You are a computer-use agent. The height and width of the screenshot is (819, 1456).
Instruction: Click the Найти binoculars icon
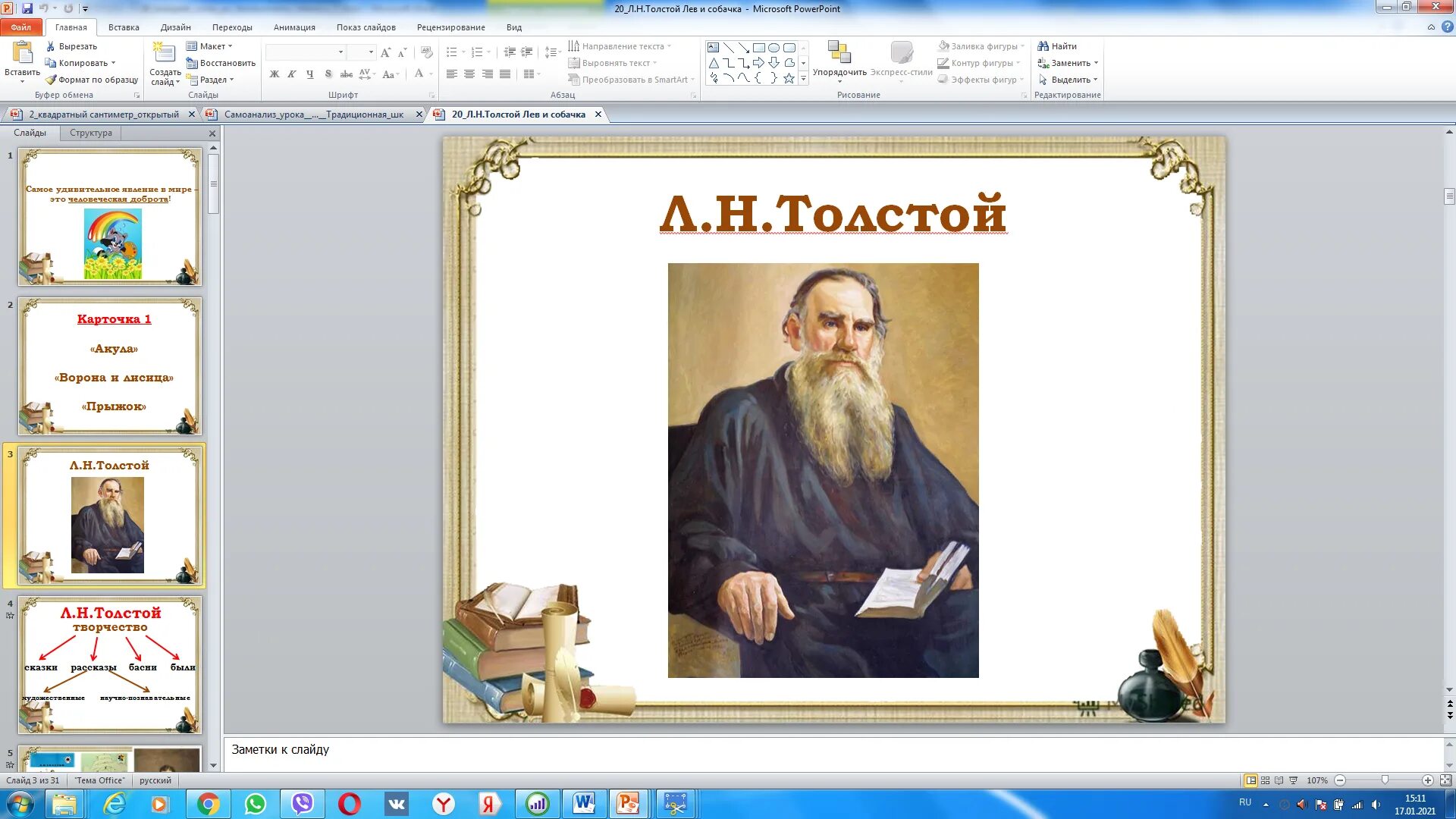pos(1043,46)
